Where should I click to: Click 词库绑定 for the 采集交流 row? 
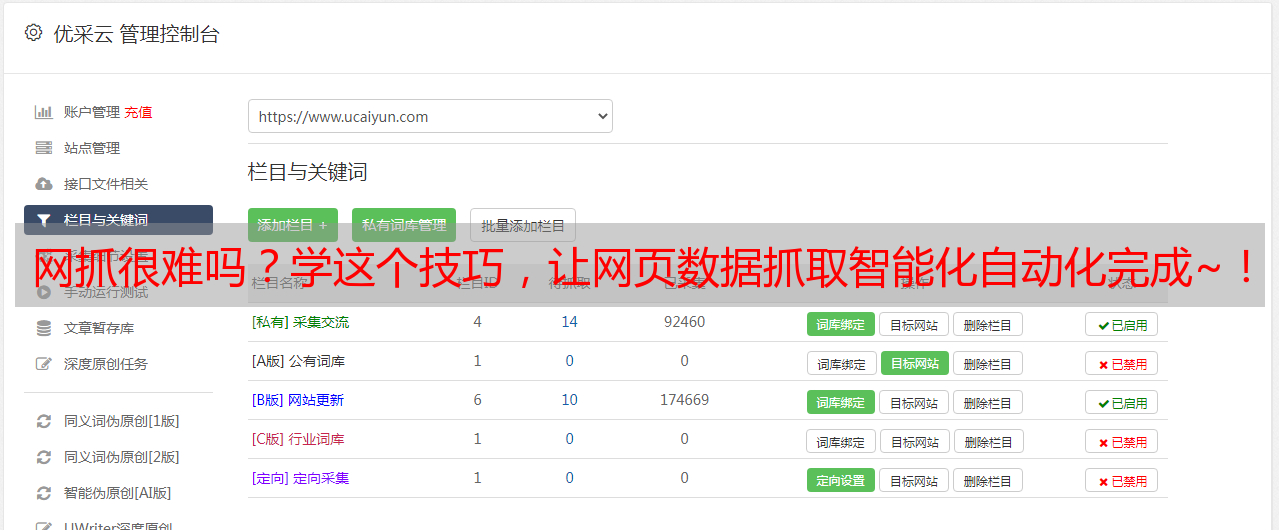[x=841, y=324]
